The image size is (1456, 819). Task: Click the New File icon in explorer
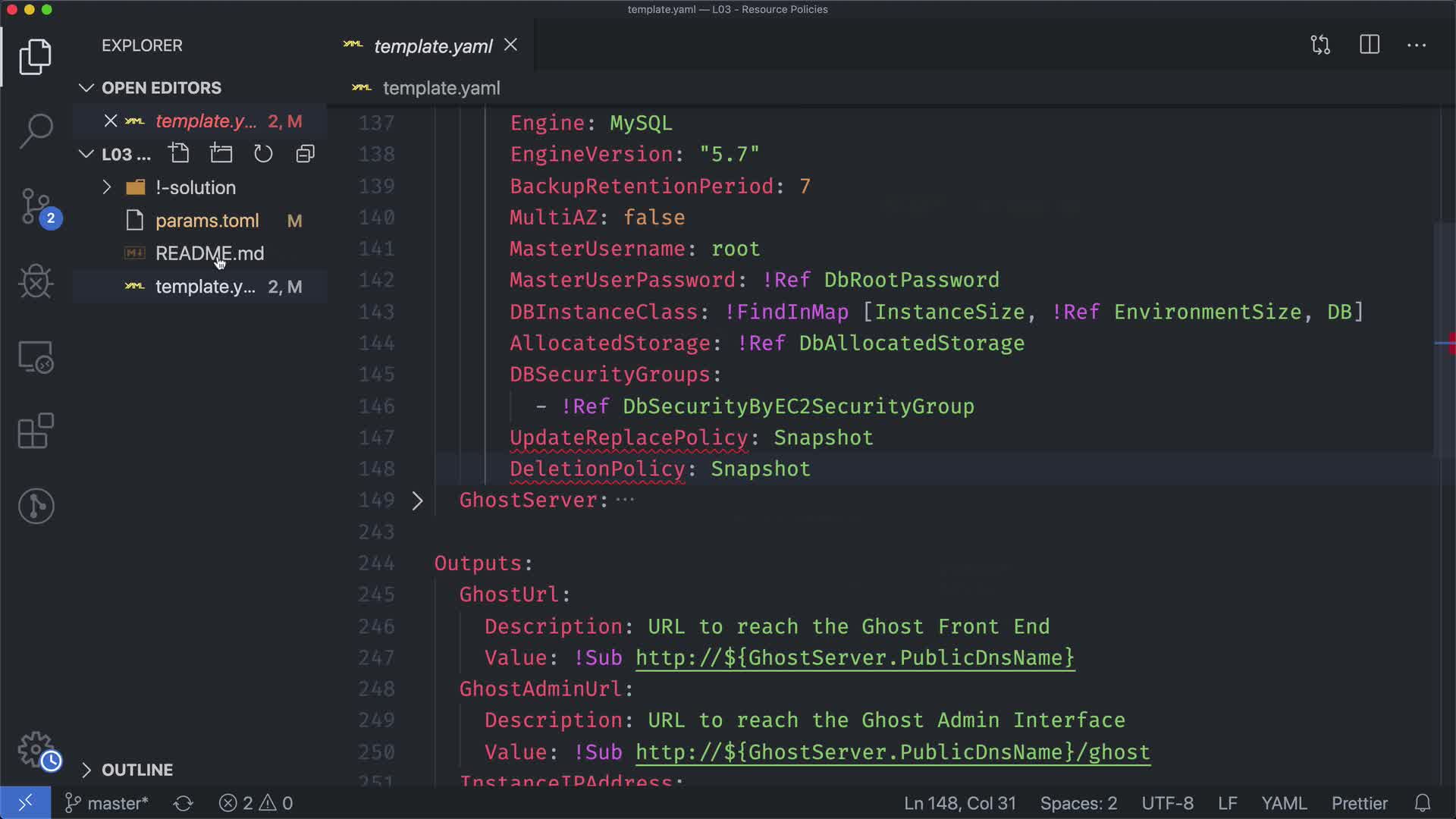[x=179, y=154]
